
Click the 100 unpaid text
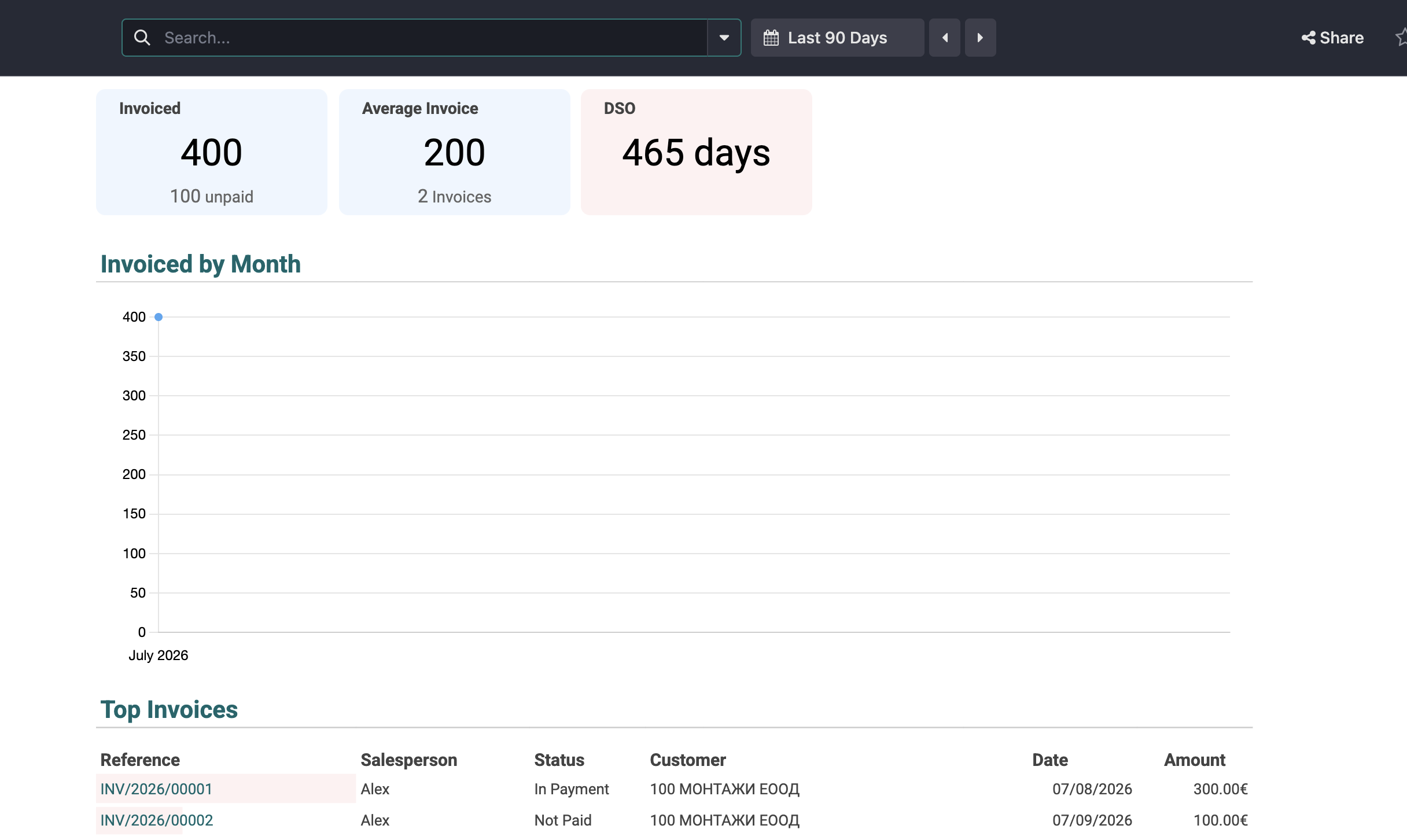coord(212,197)
